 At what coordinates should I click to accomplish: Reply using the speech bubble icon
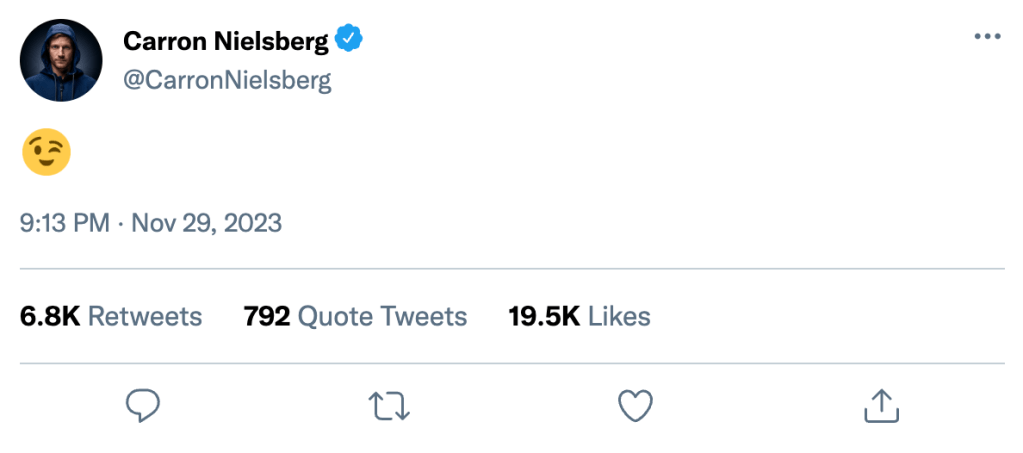[143, 405]
